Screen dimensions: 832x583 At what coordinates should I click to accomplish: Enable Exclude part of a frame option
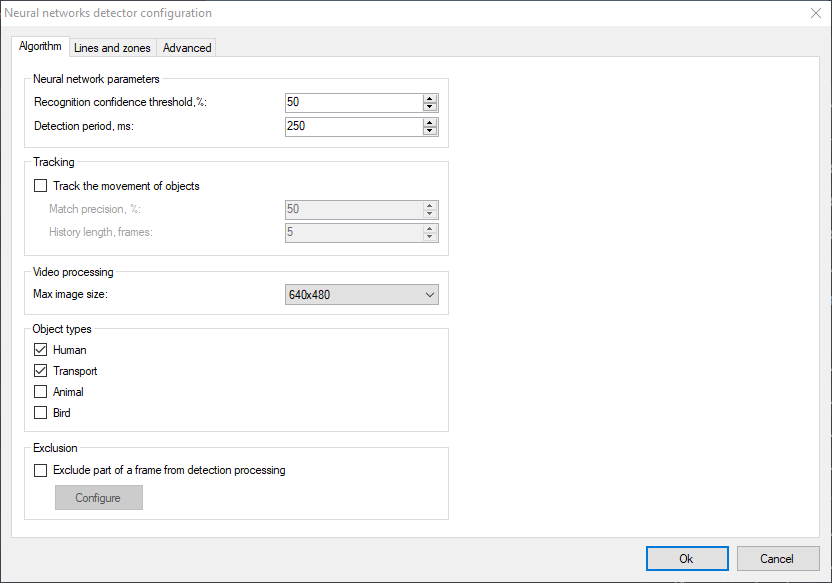[x=41, y=470]
